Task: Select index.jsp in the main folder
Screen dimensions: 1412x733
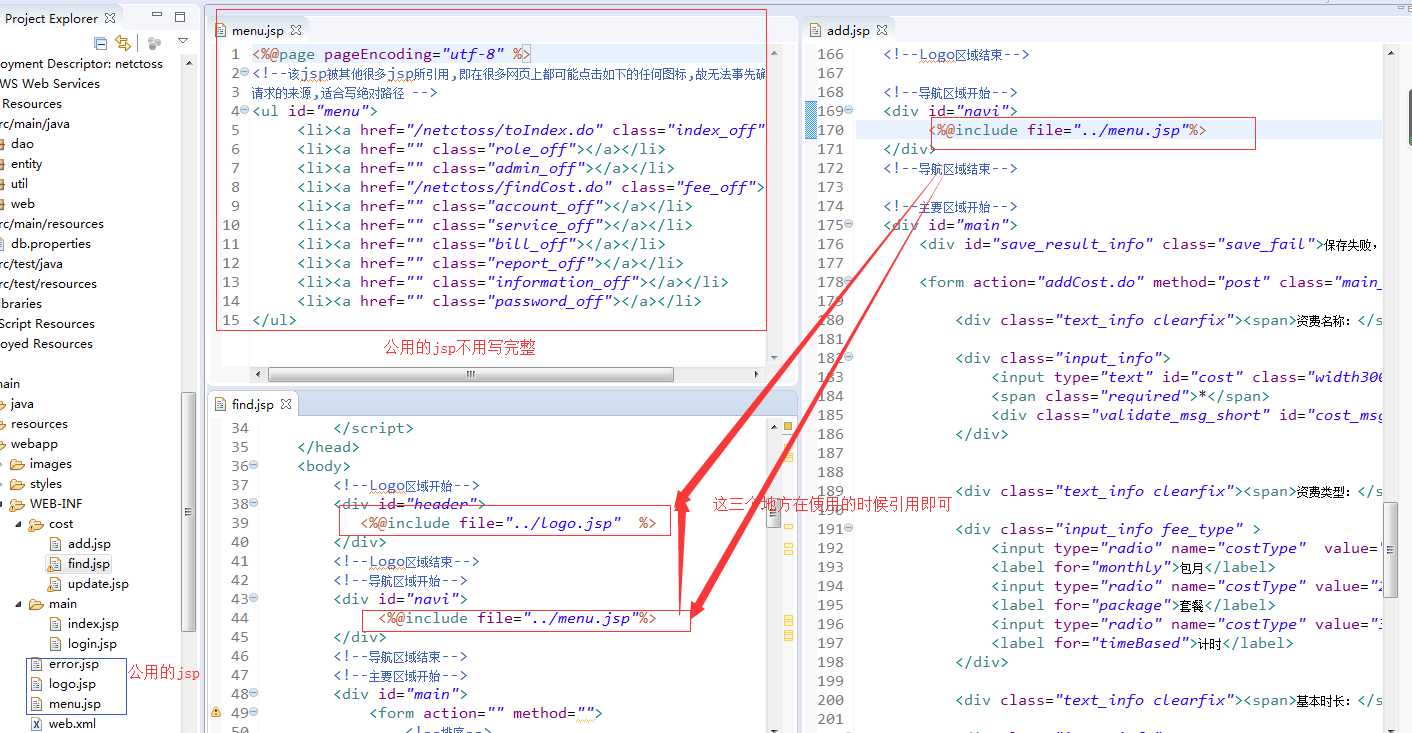Action: [93, 624]
